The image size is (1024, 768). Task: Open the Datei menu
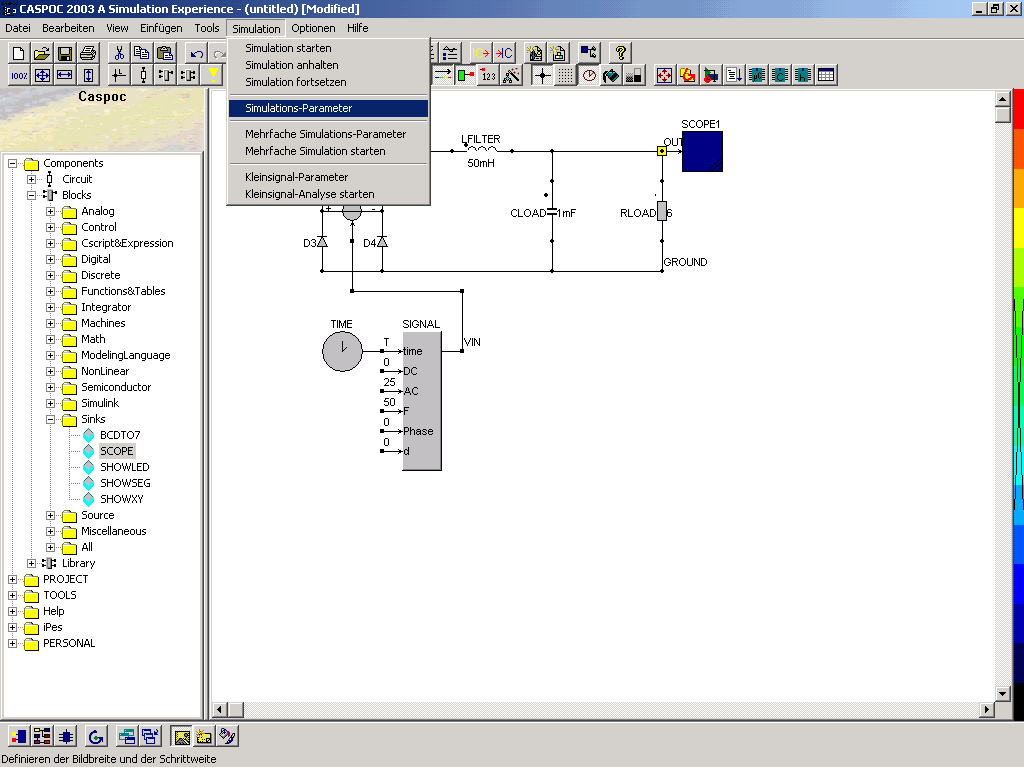[x=18, y=28]
